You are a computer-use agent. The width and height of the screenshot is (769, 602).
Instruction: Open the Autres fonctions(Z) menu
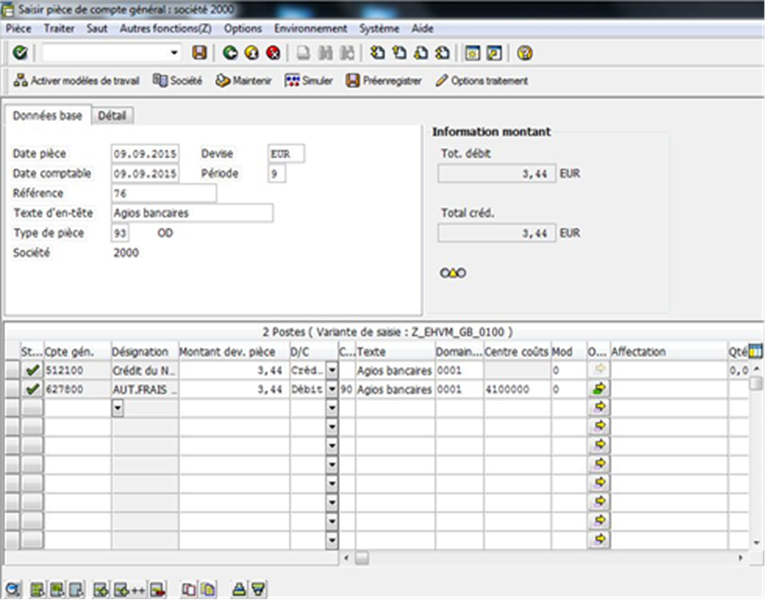point(166,28)
